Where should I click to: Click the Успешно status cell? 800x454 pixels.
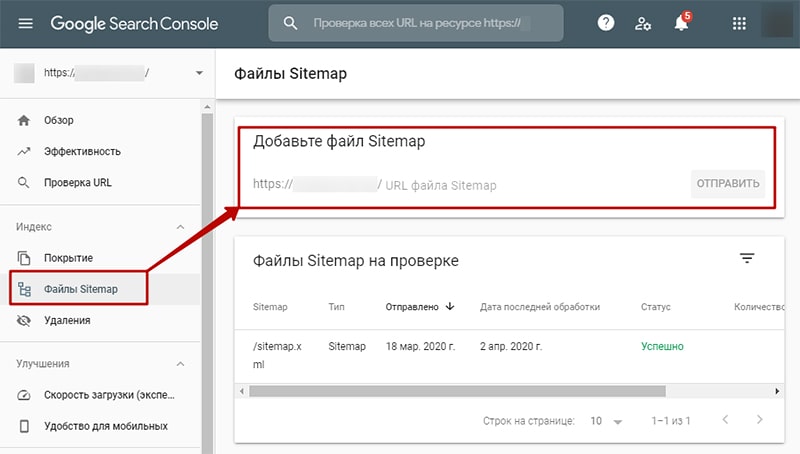(662, 346)
